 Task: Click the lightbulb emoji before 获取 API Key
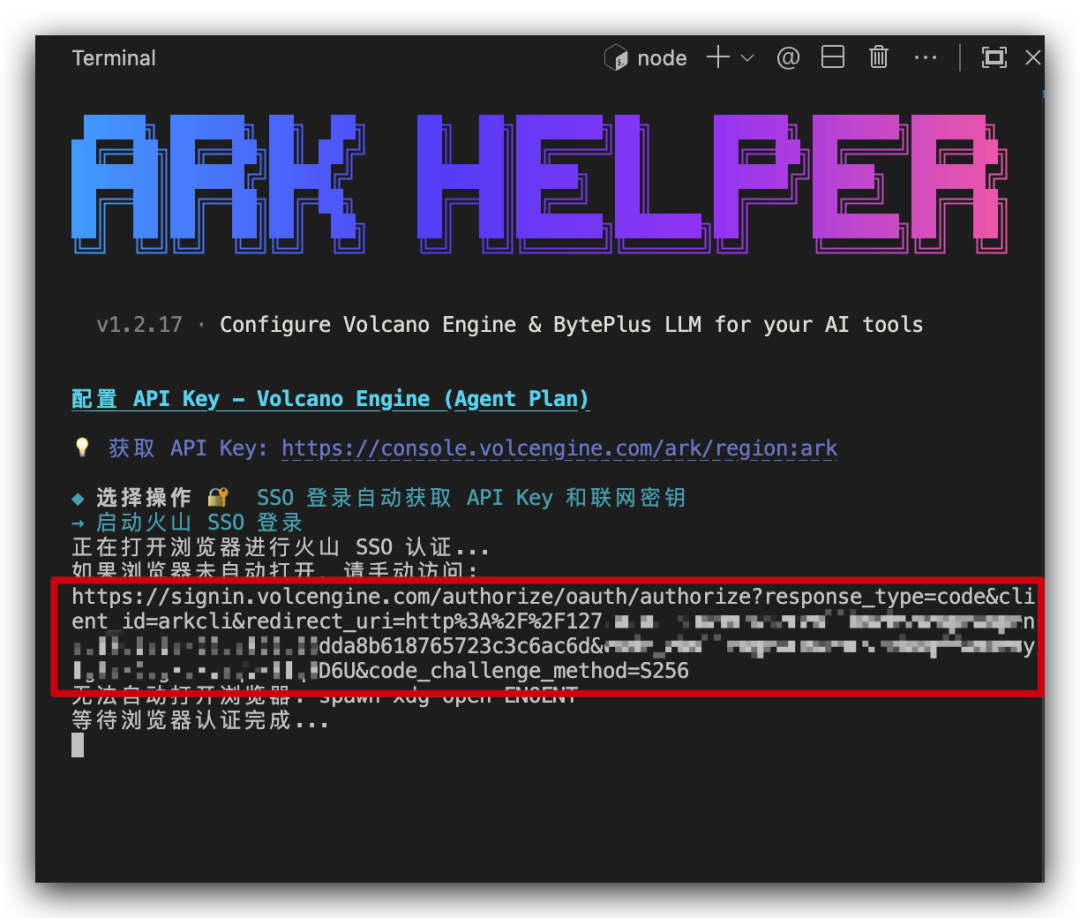pos(82,448)
